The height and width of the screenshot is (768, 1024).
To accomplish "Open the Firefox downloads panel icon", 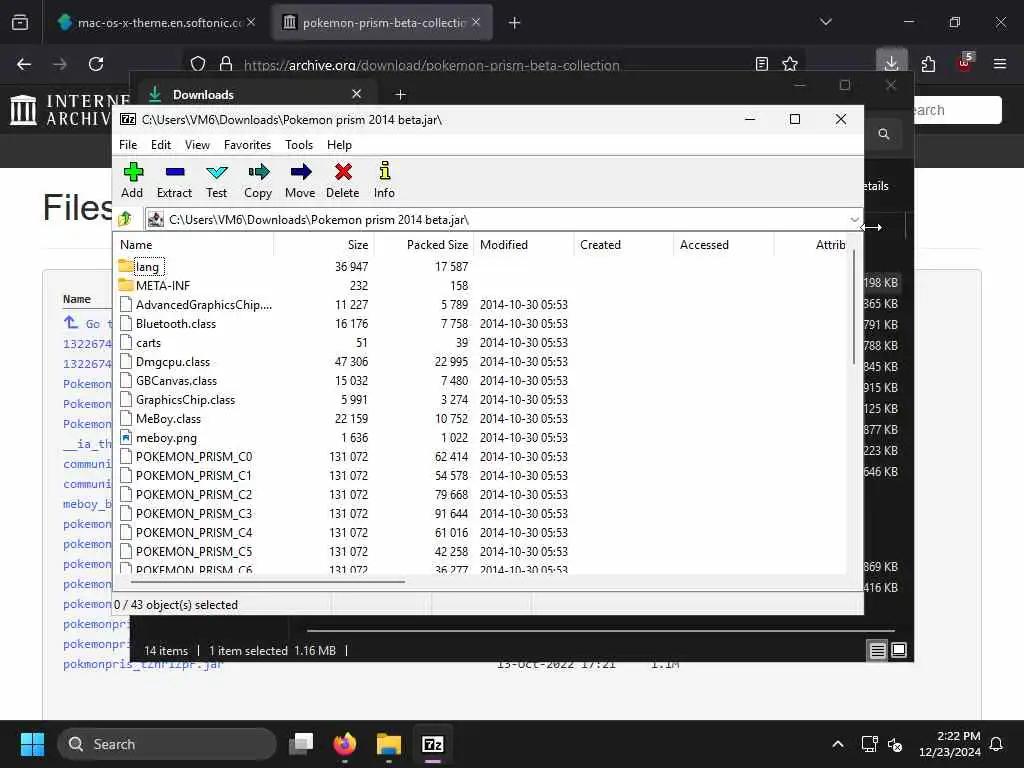I will point(891,64).
